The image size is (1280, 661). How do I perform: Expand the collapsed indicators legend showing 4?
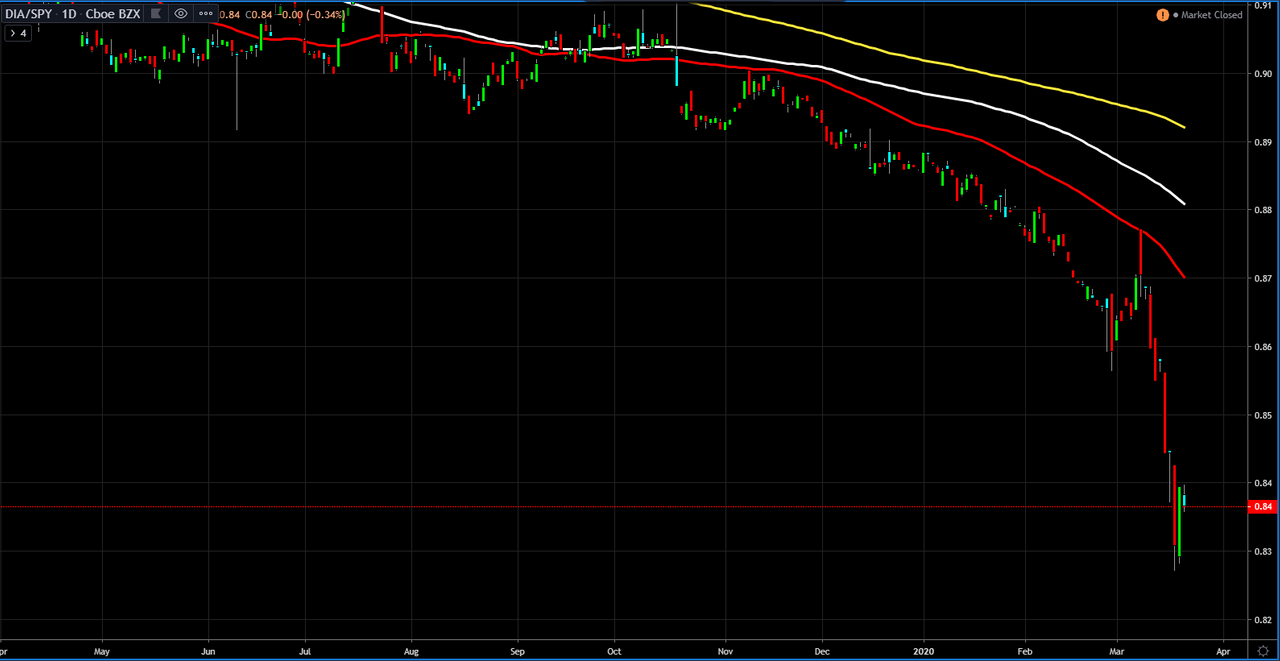18,33
